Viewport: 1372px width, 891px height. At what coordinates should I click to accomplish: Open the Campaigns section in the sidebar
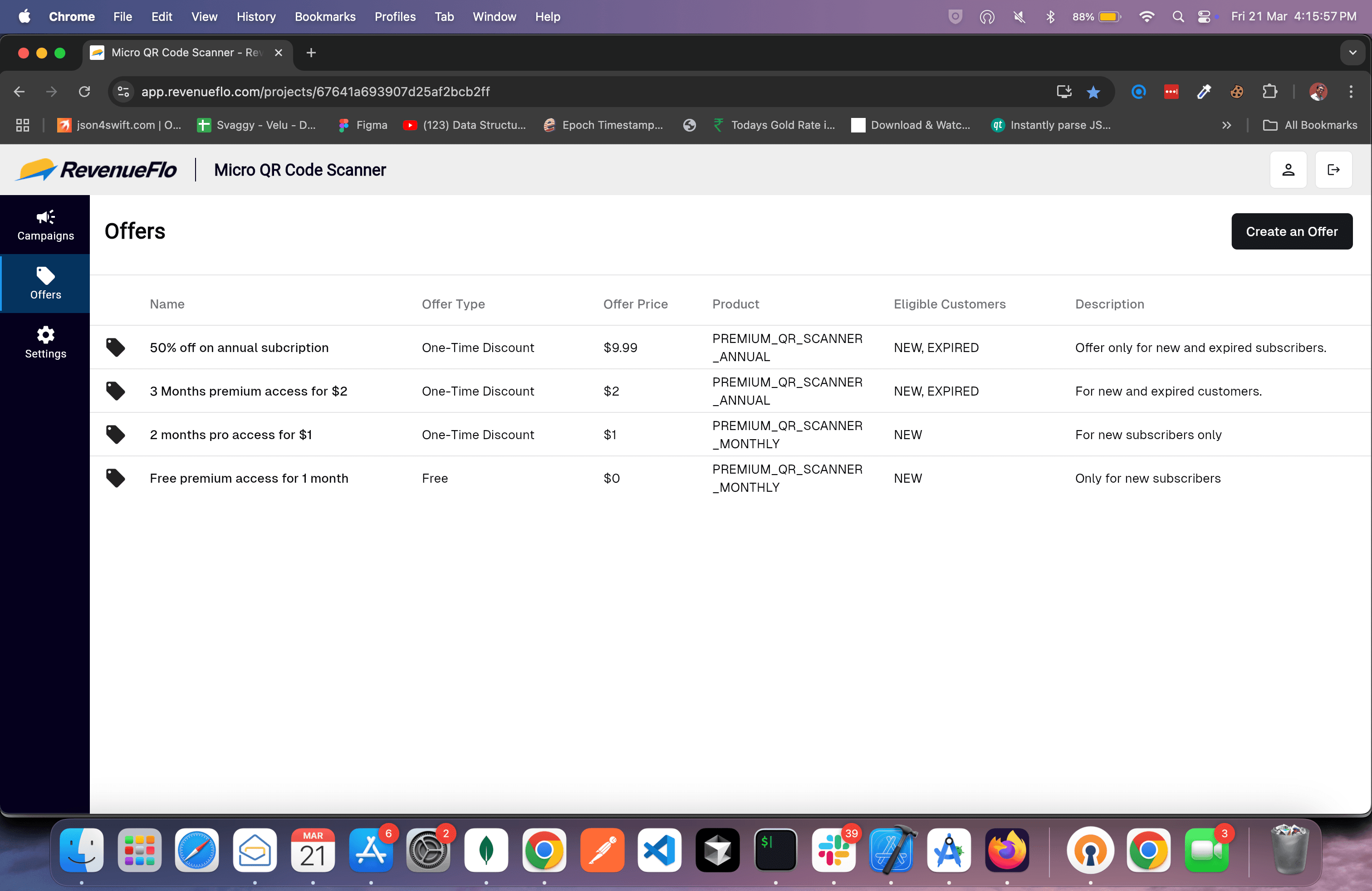pyautogui.click(x=45, y=224)
